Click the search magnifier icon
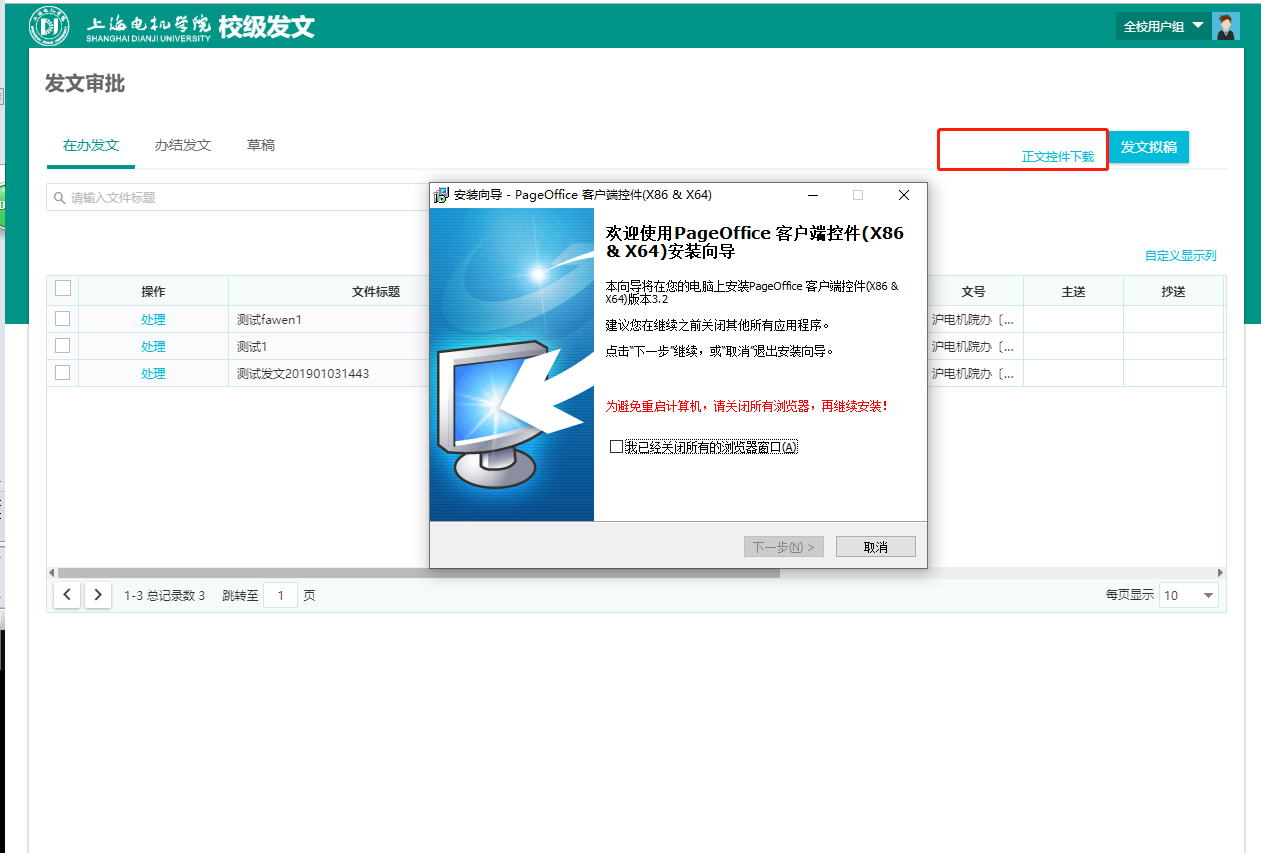The width and height of the screenshot is (1261, 853). 60,198
